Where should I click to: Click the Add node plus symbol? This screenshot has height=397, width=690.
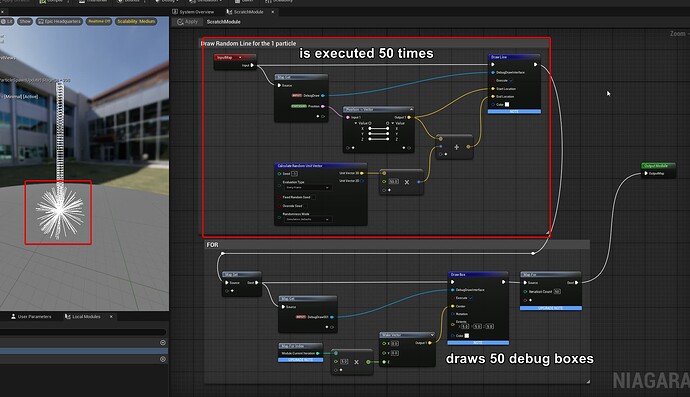(x=456, y=147)
